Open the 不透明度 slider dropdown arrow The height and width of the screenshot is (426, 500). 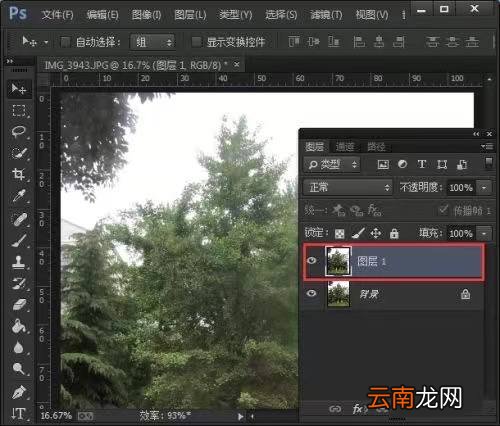click(x=484, y=188)
